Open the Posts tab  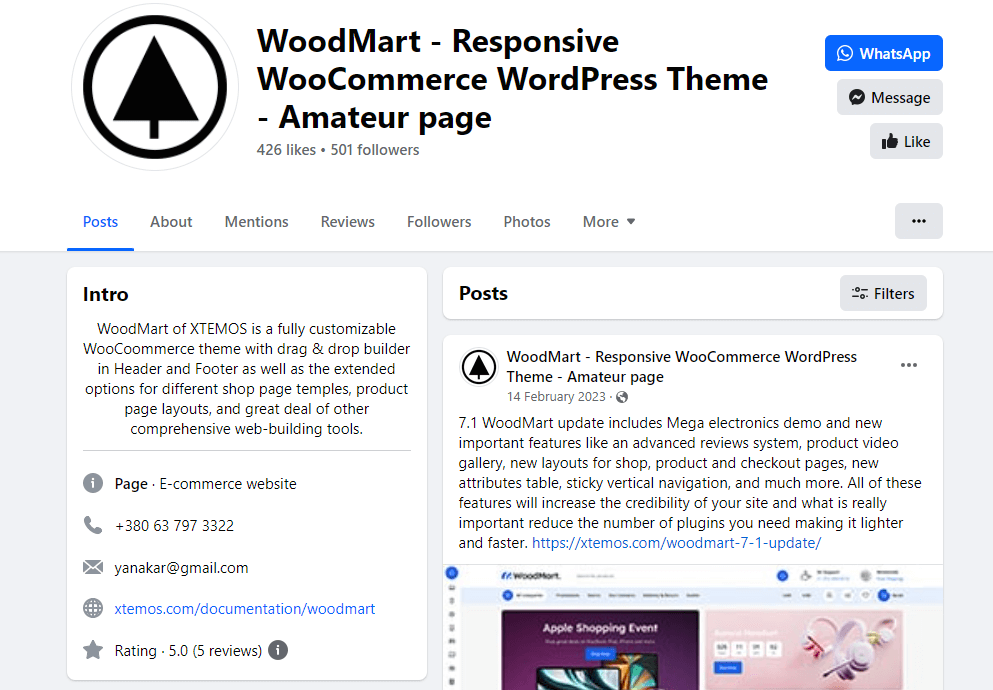100,222
